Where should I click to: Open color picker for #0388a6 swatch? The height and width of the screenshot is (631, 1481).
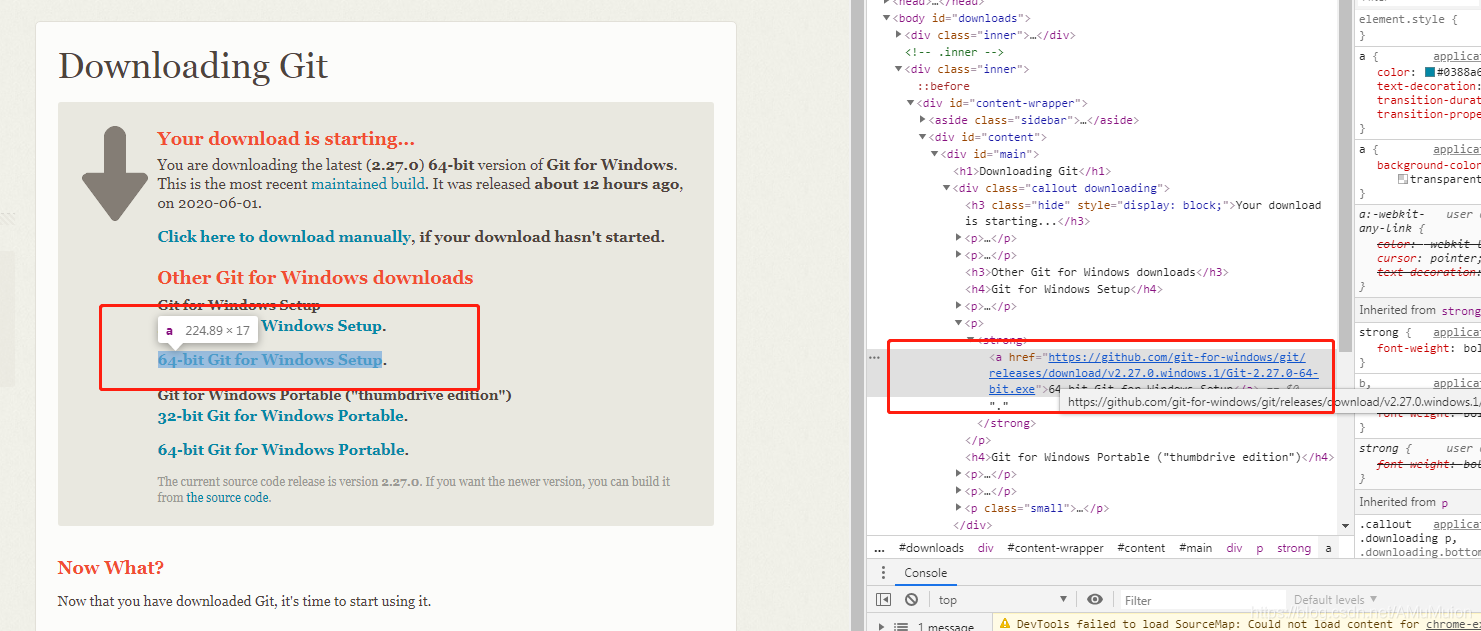1430,73
